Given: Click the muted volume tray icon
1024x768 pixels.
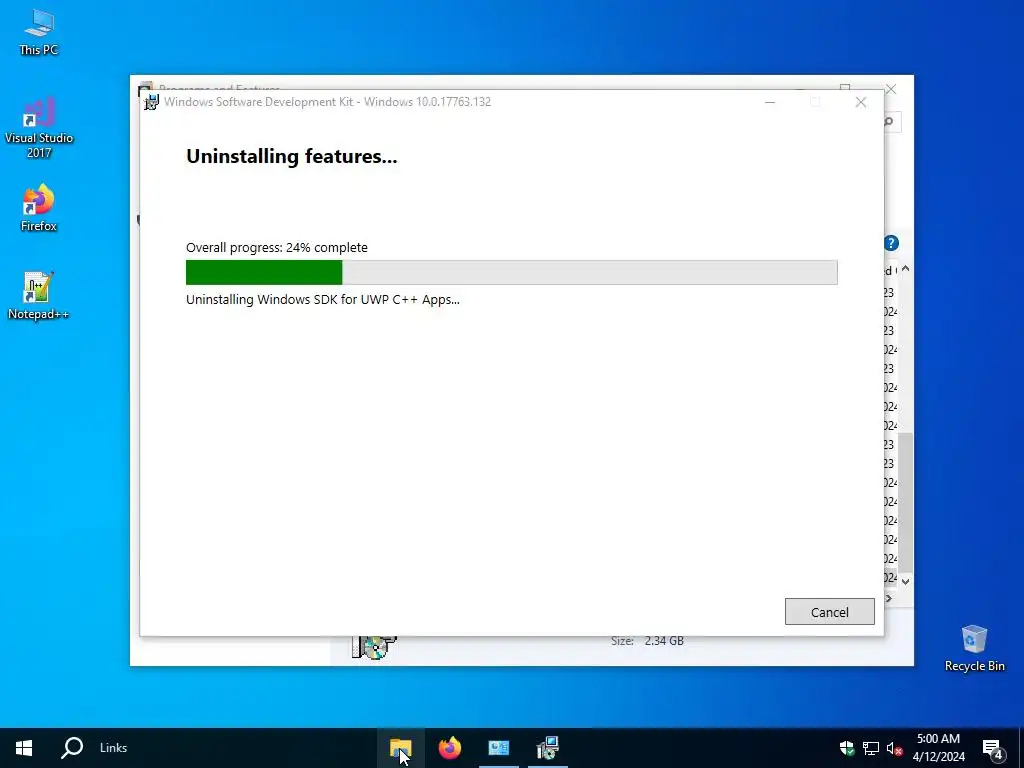Looking at the screenshot, I should coord(895,748).
